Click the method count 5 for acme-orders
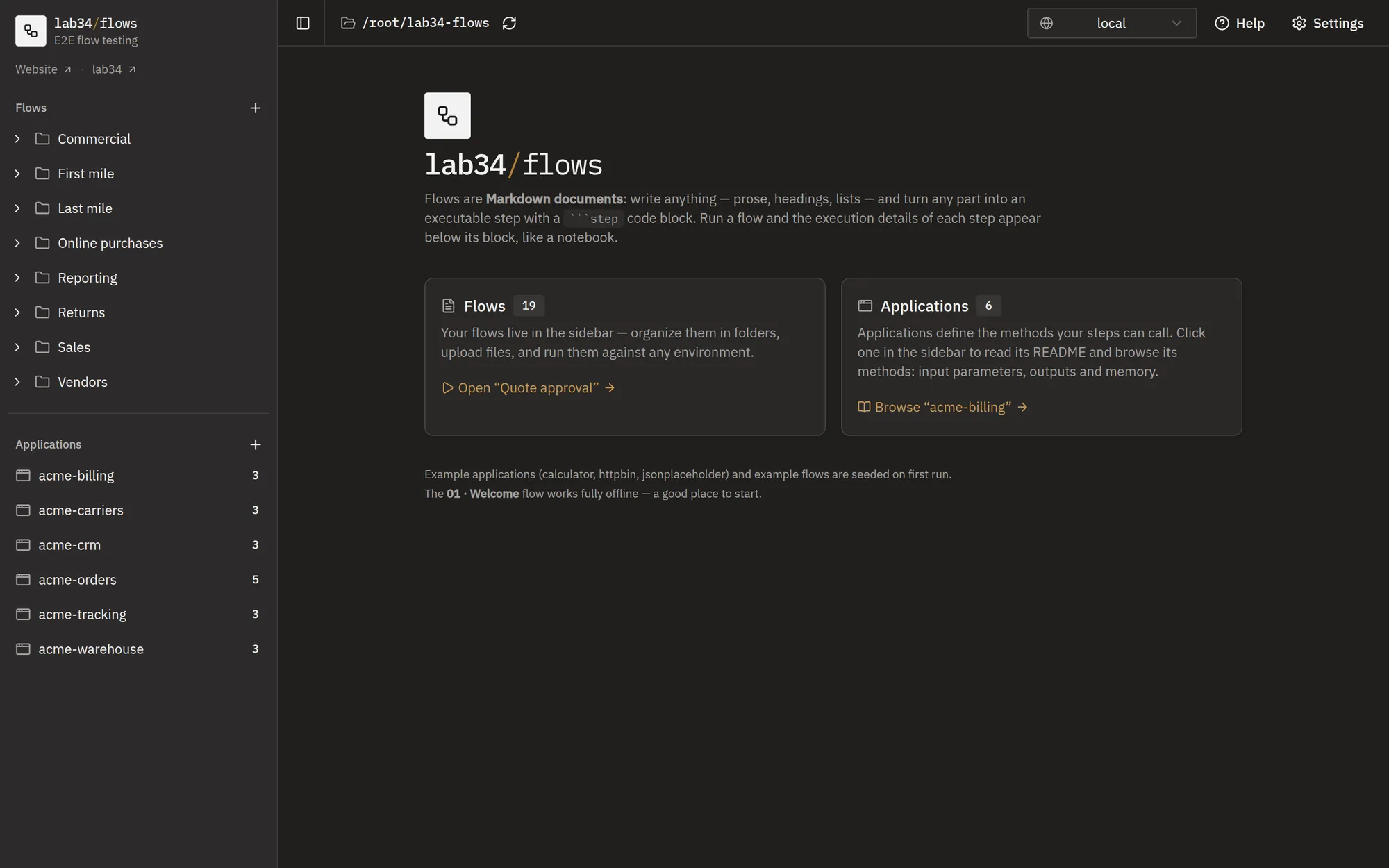 256,580
